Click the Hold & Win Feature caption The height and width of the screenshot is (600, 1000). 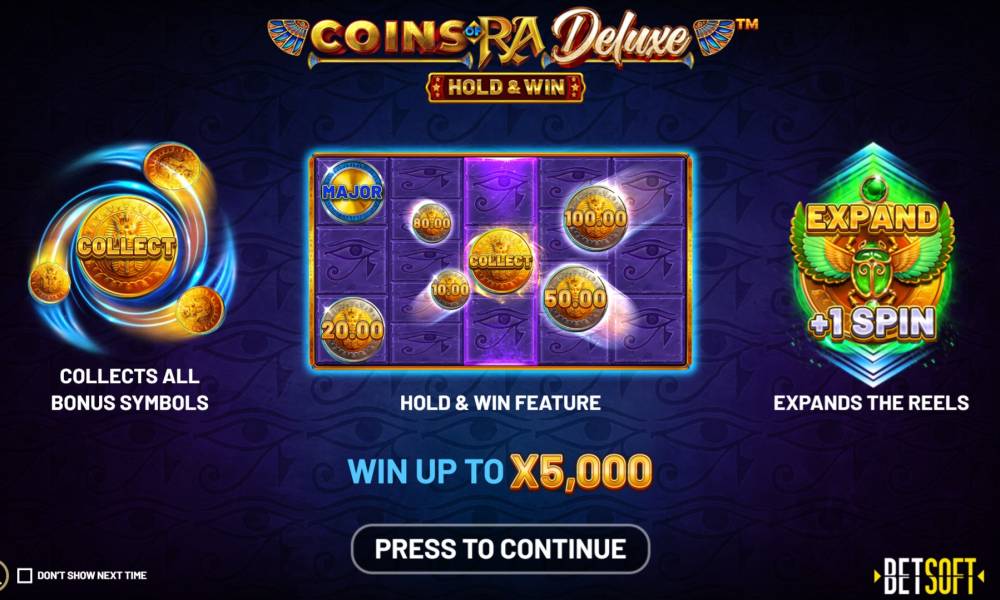(x=501, y=403)
